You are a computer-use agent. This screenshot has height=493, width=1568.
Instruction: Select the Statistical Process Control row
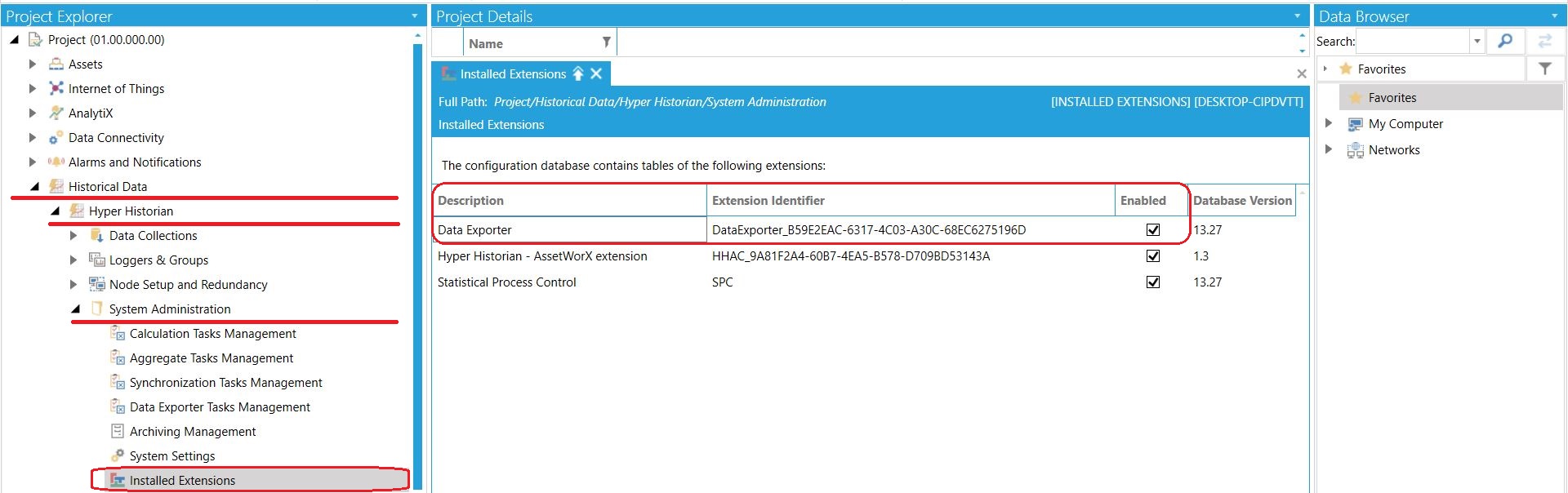click(x=866, y=282)
